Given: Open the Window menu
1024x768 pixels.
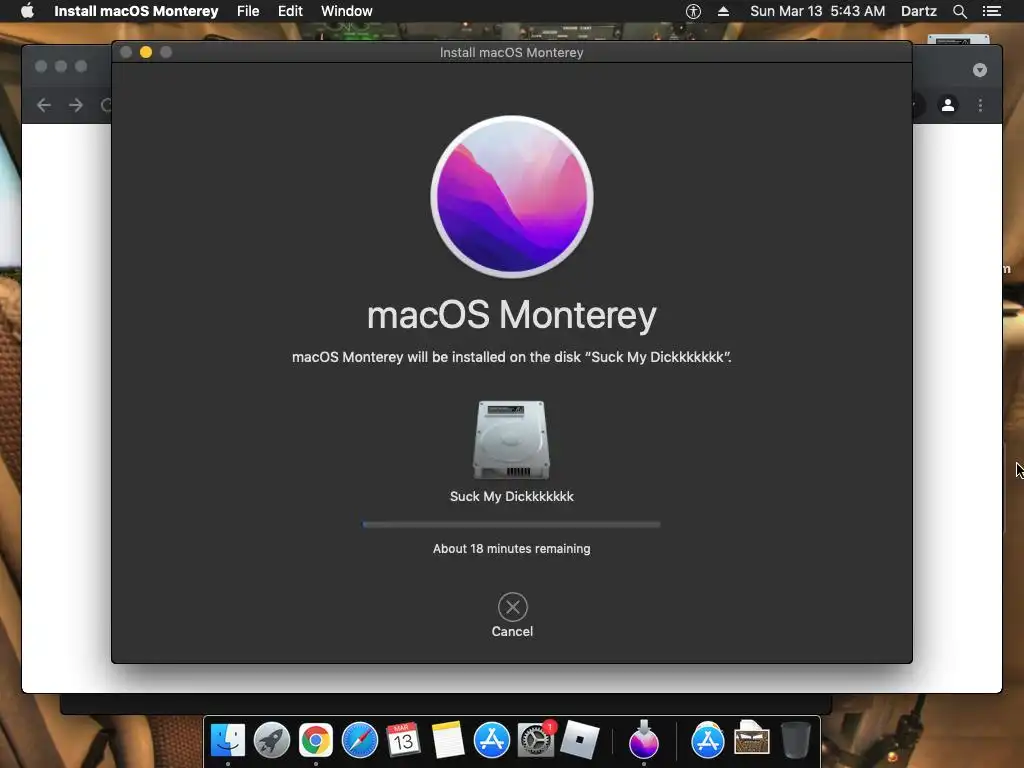Looking at the screenshot, I should (x=346, y=11).
